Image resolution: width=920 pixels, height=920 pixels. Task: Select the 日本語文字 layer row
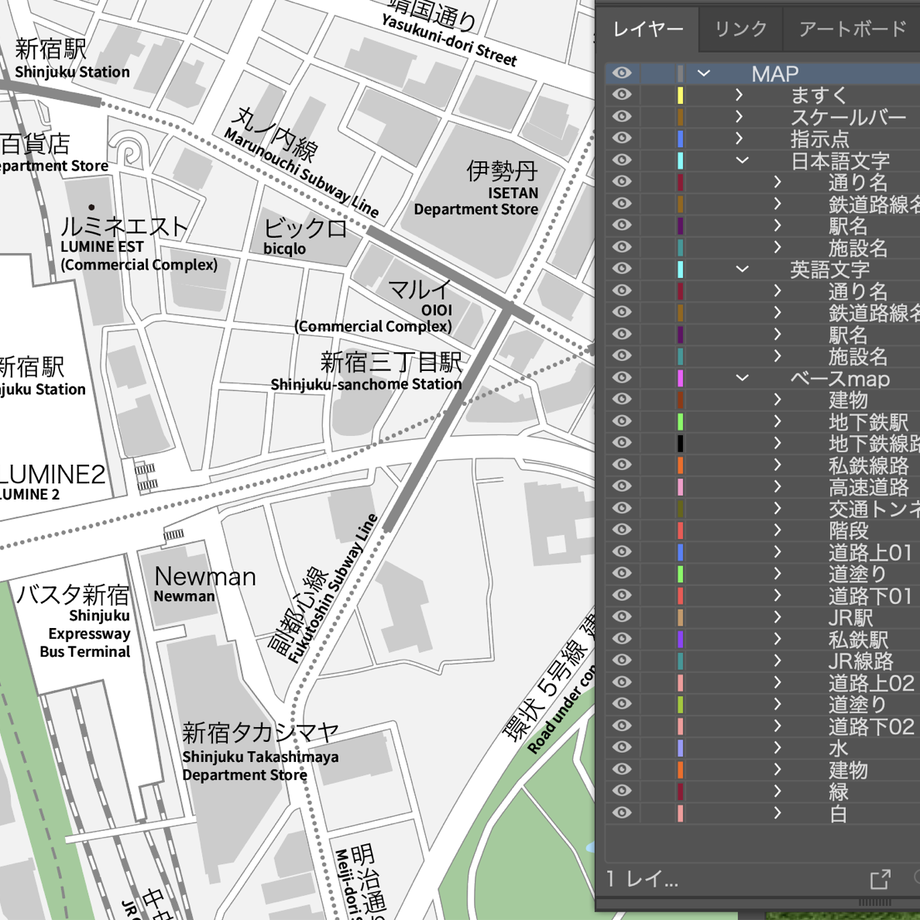pyautogui.click(x=762, y=160)
